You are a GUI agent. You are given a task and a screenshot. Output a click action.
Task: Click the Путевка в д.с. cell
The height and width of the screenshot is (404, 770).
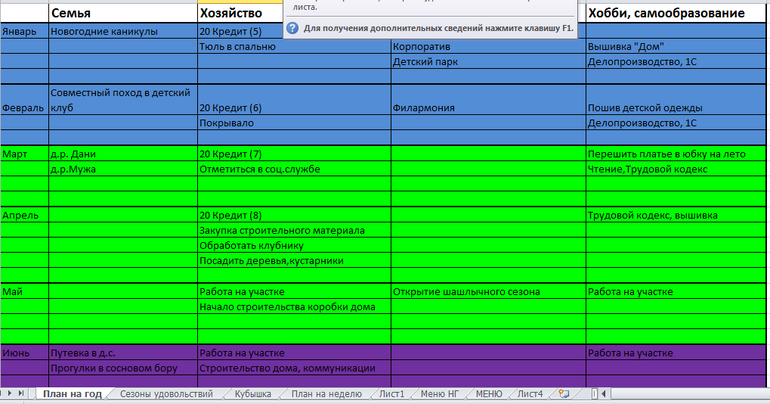[123, 353]
